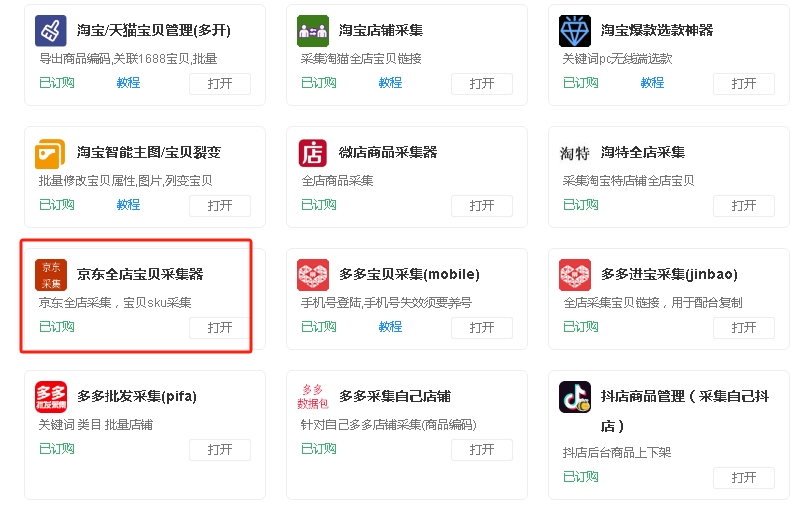Click description 抖店后台商品上下架

coord(617,453)
